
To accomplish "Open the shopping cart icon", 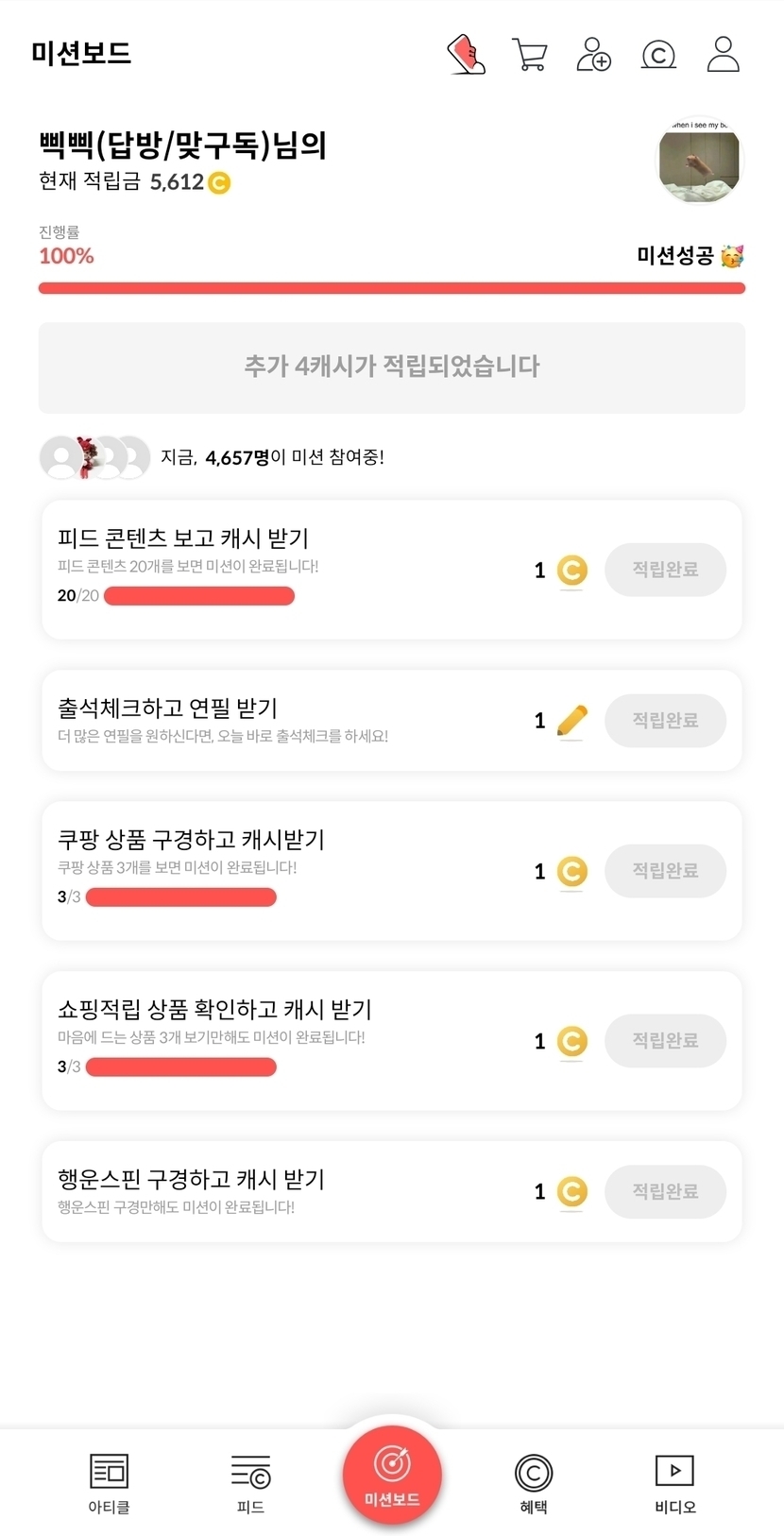I will [529, 55].
